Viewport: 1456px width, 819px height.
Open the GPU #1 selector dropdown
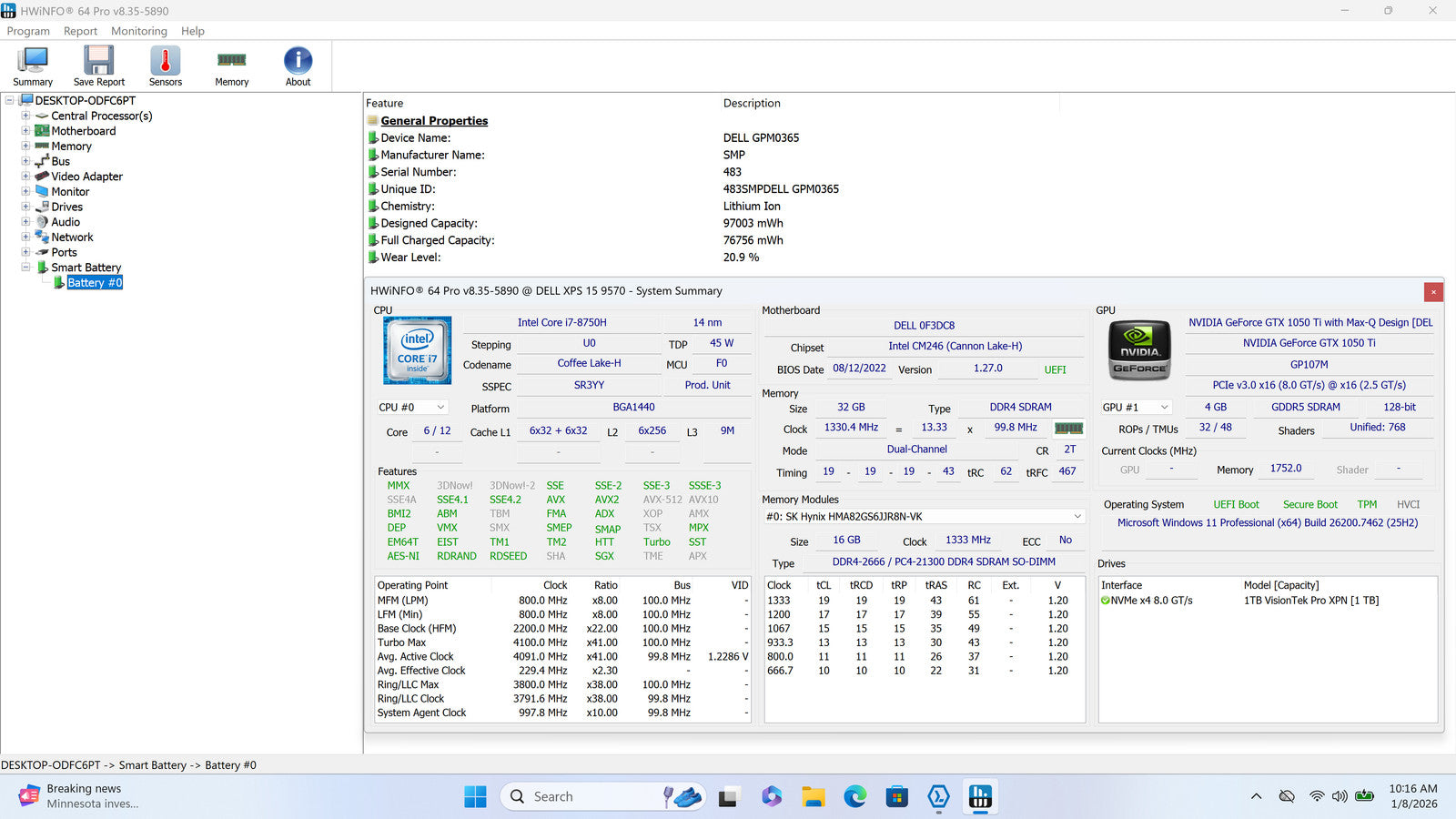[1136, 408]
